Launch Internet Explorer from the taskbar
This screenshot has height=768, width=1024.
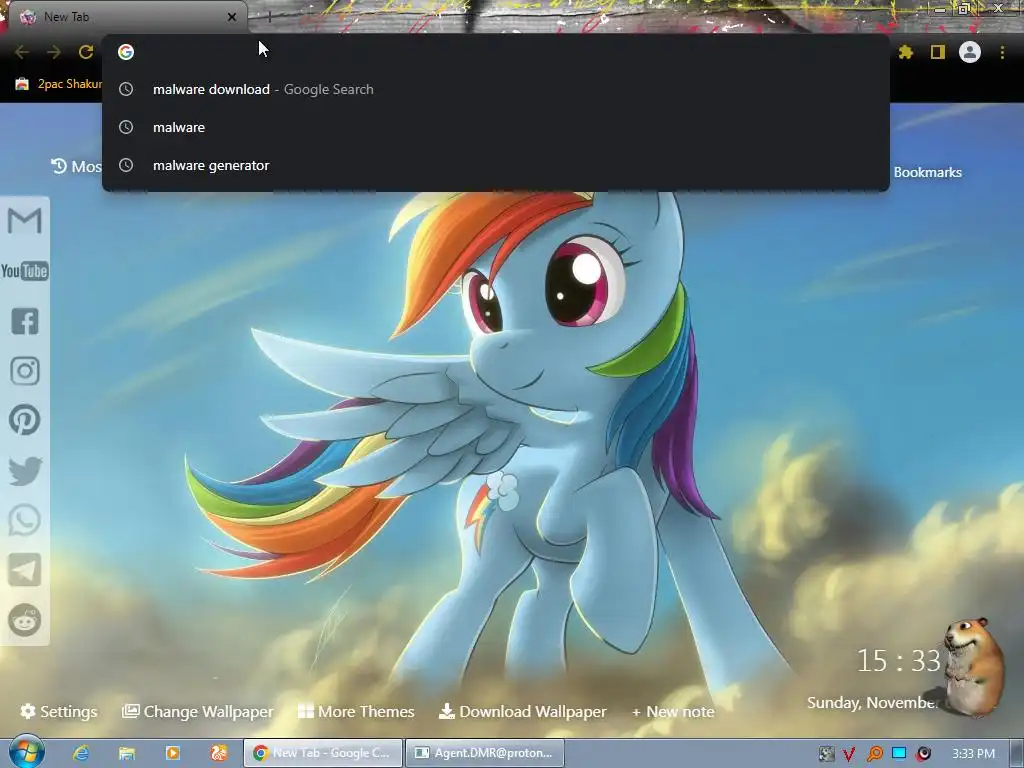[x=81, y=753]
